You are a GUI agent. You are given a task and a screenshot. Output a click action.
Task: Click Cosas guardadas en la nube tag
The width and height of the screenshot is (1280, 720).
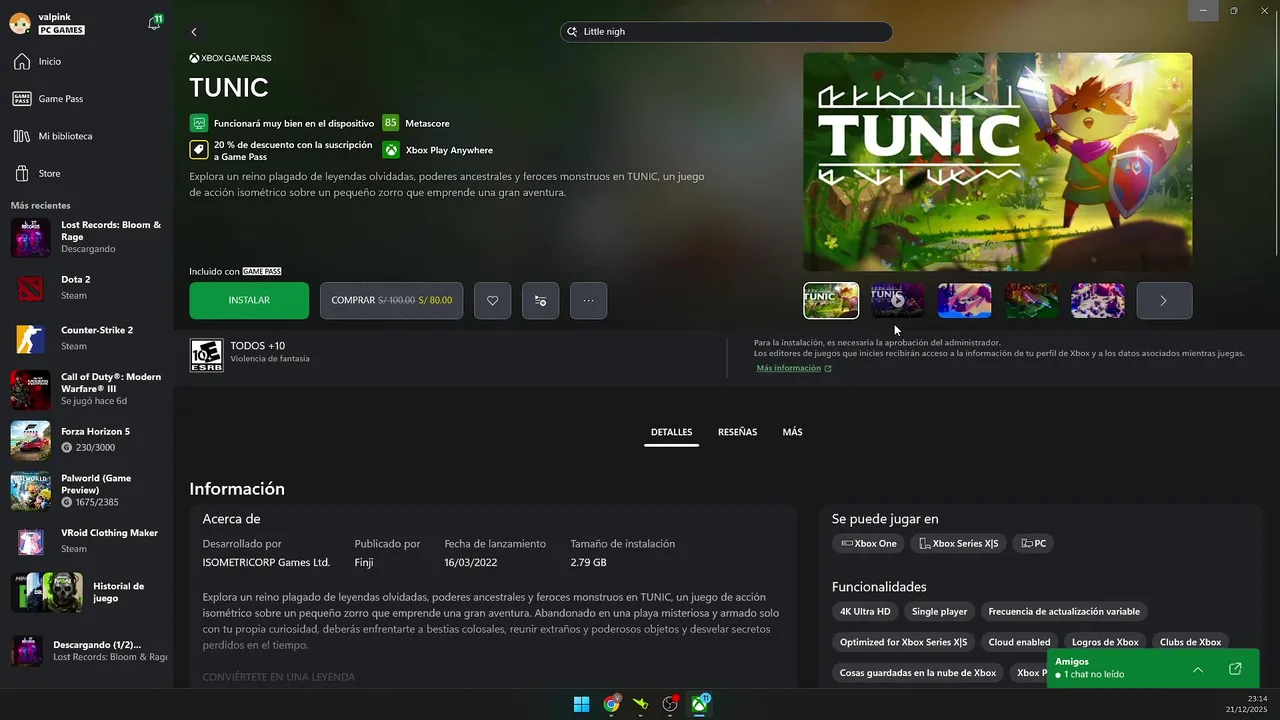[x=918, y=673]
